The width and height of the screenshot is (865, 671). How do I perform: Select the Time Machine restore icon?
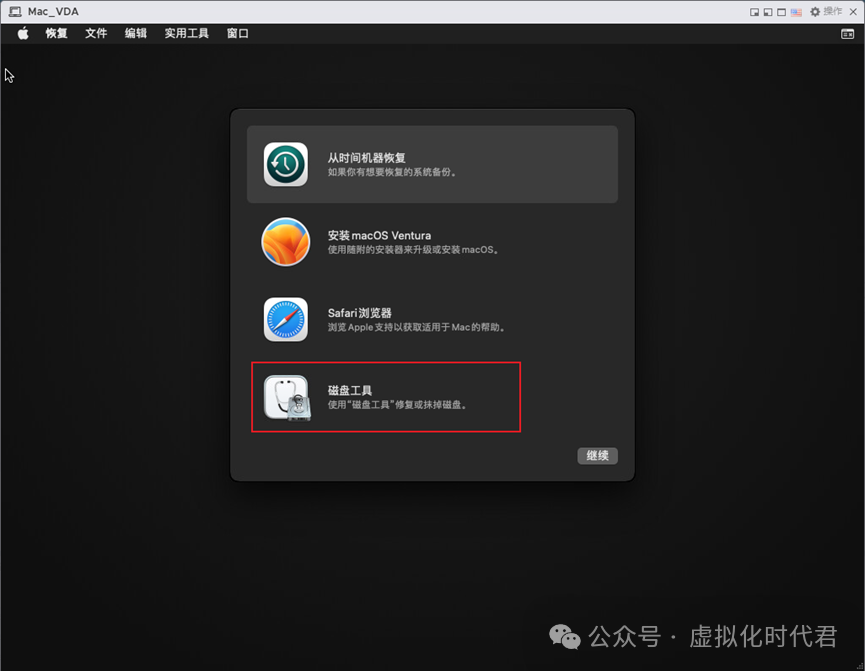(285, 164)
